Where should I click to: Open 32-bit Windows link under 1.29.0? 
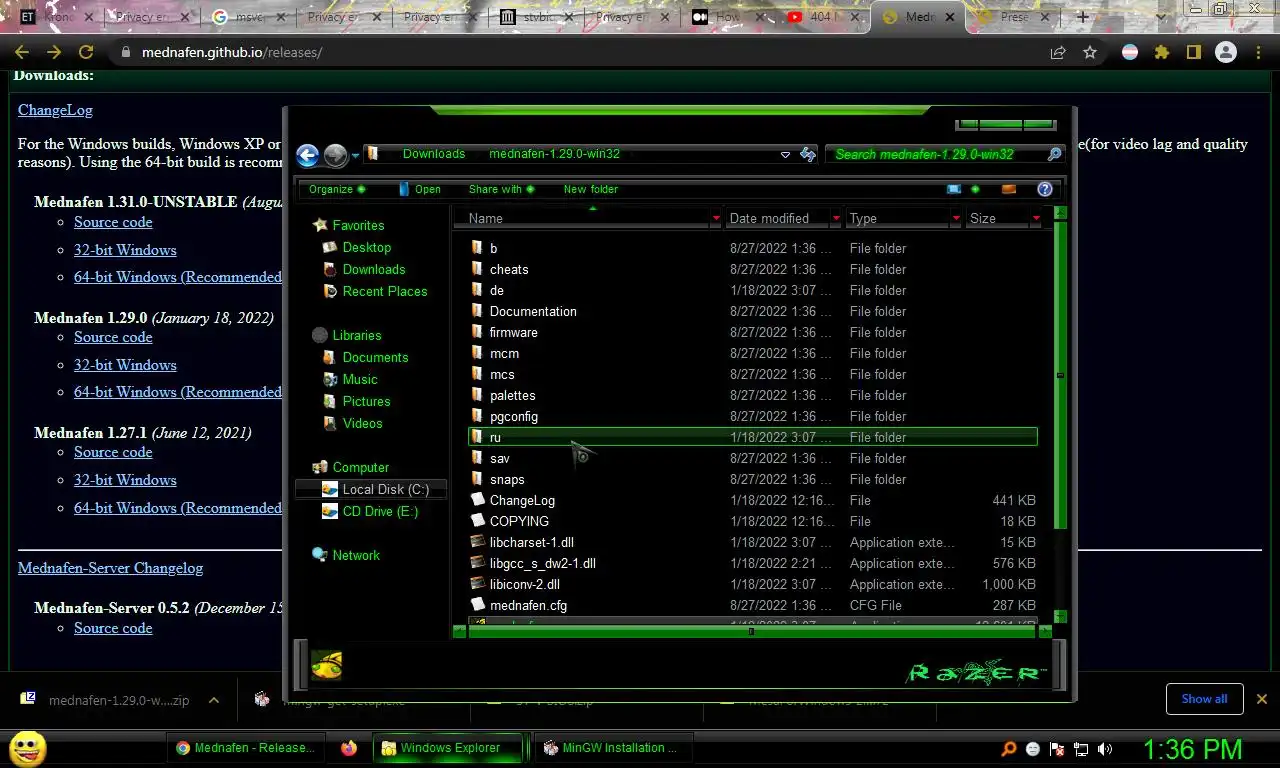[125, 365]
